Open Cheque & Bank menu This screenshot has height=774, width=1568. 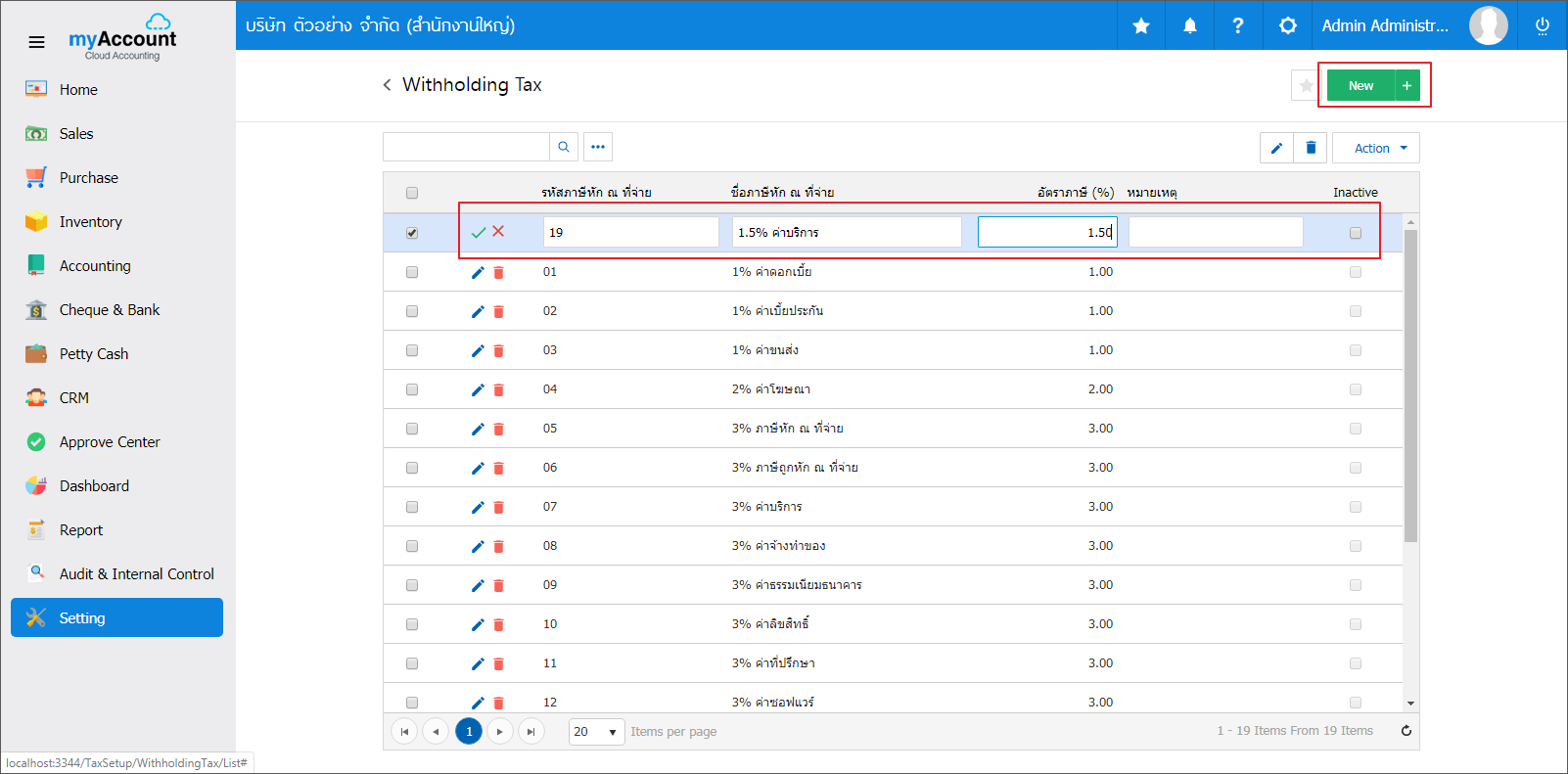[117, 309]
